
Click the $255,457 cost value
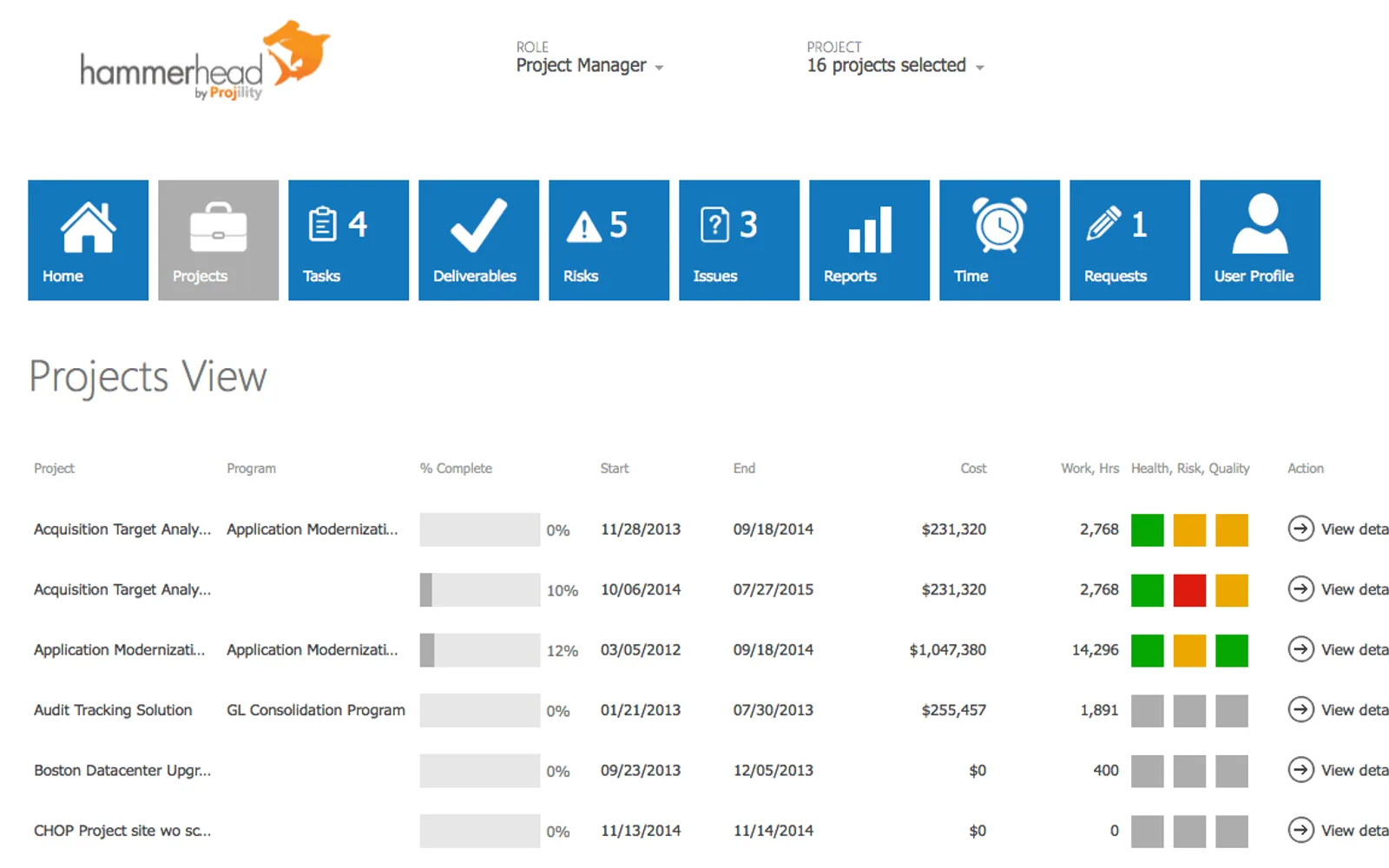[x=953, y=710]
